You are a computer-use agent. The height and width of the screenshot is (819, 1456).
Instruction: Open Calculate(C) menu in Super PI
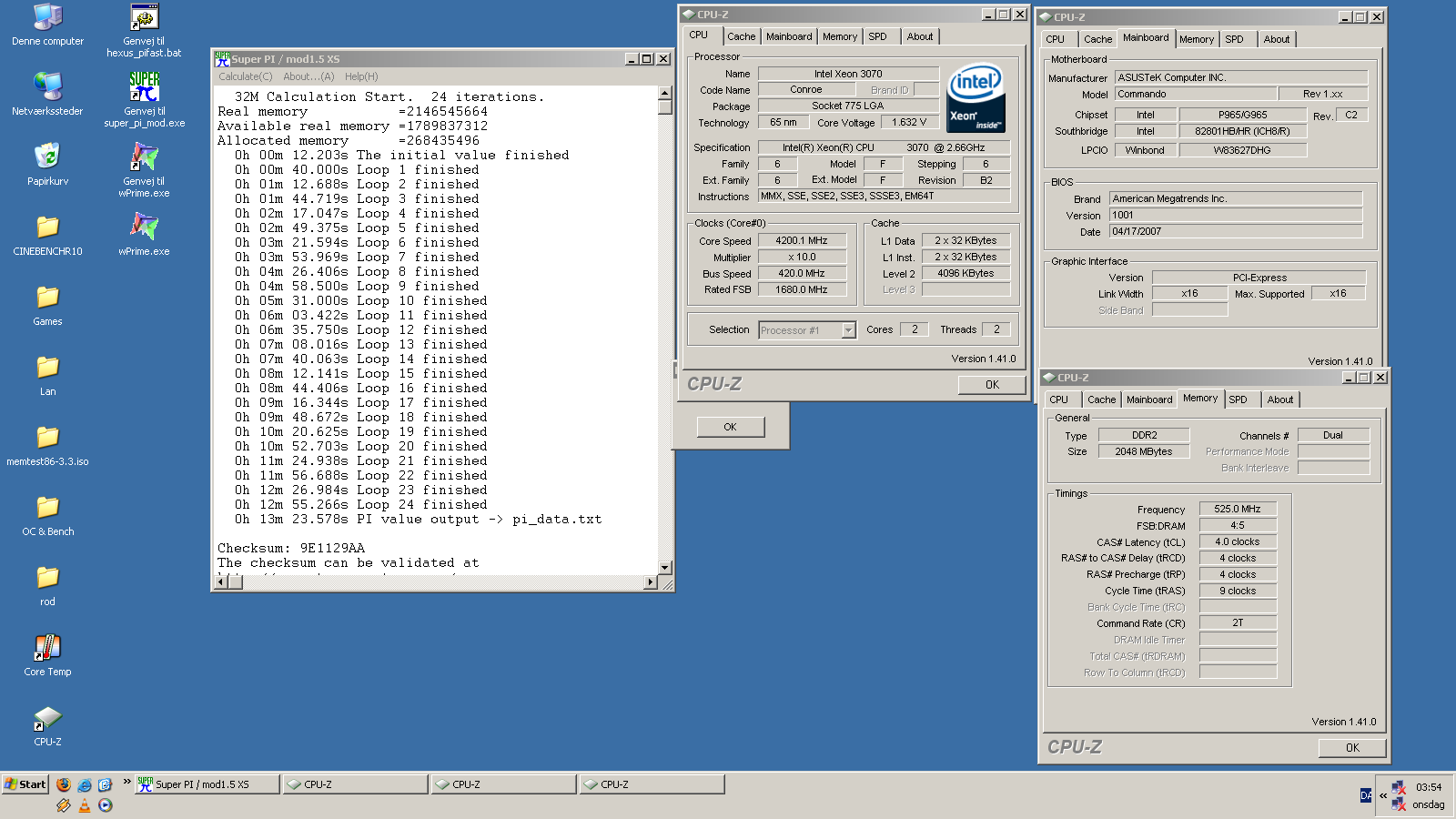[x=246, y=76]
